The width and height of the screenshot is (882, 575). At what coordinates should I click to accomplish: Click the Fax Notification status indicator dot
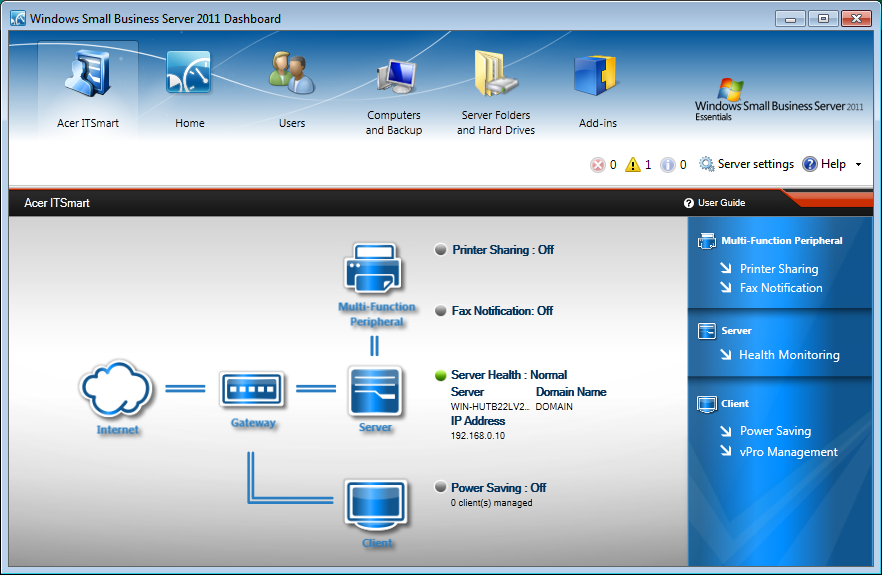(440, 311)
